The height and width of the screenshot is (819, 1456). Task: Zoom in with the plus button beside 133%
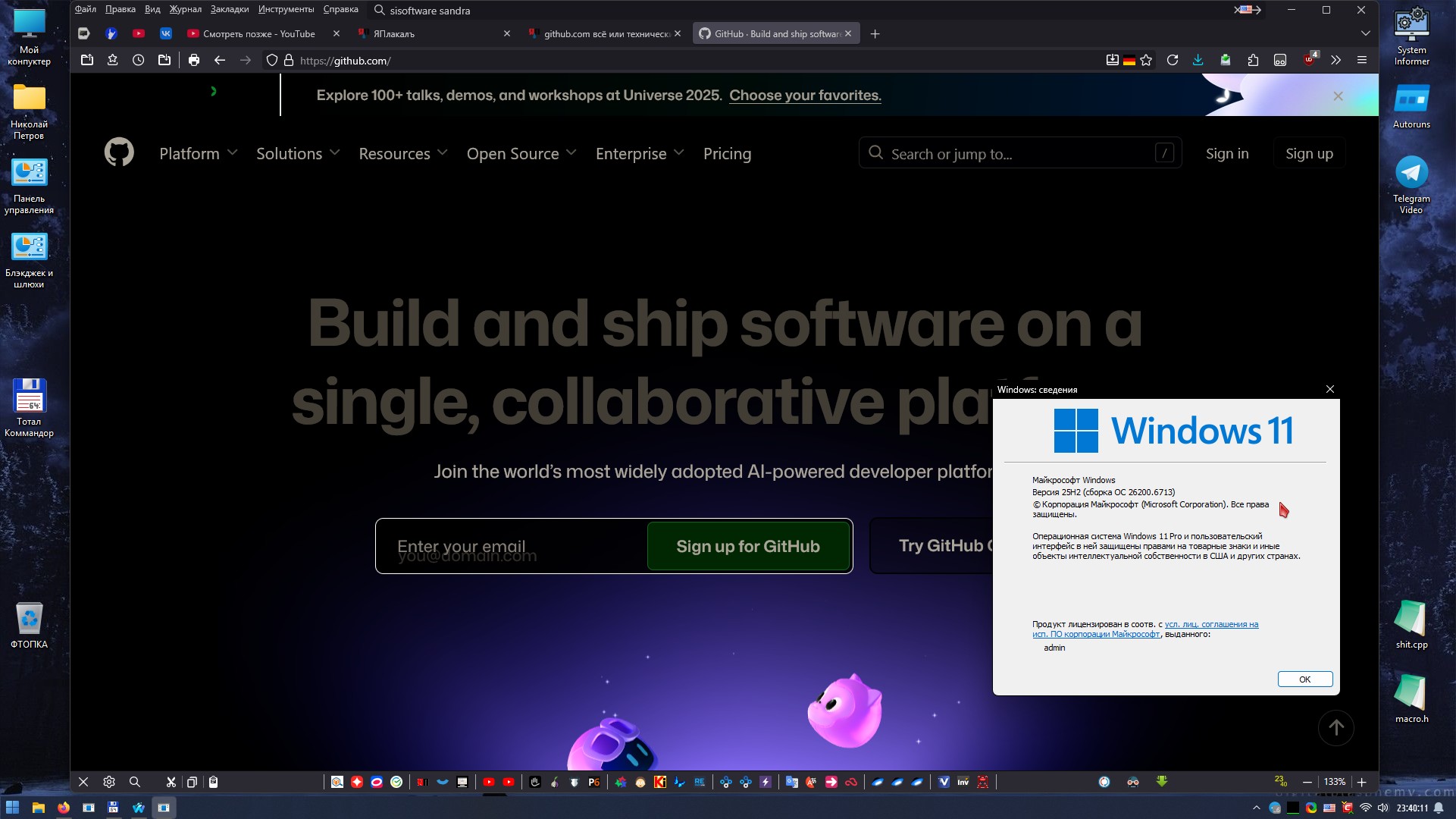tap(1362, 782)
